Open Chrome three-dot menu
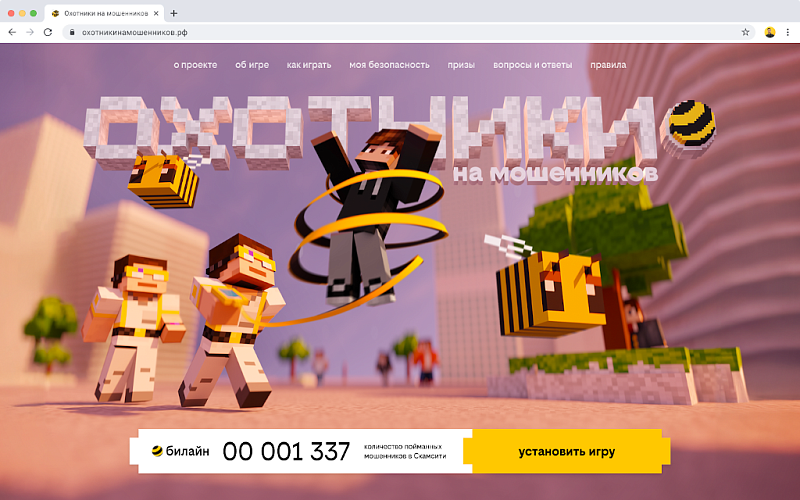The image size is (800, 500). [787, 32]
